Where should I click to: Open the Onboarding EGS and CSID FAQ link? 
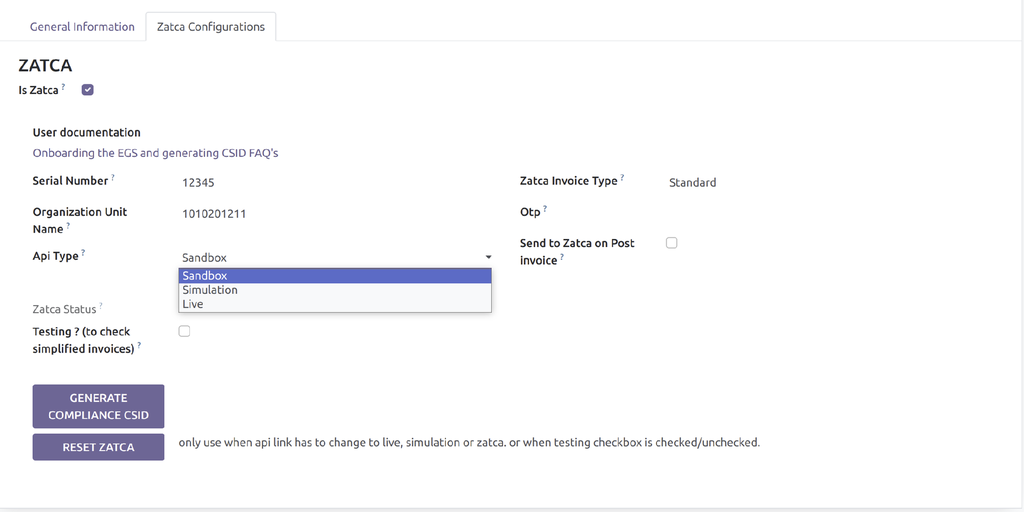pyautogui.click(x=155, y=153)
